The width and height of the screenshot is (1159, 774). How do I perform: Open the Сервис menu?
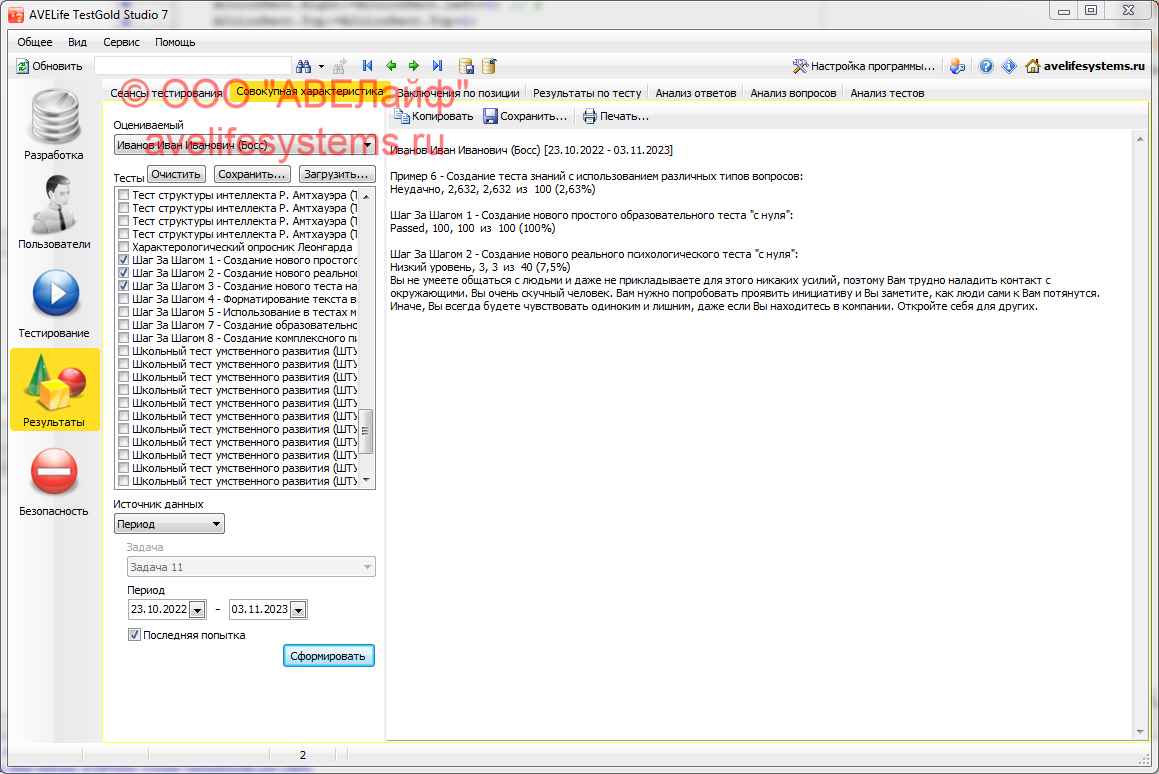click(x=121, y=42)
